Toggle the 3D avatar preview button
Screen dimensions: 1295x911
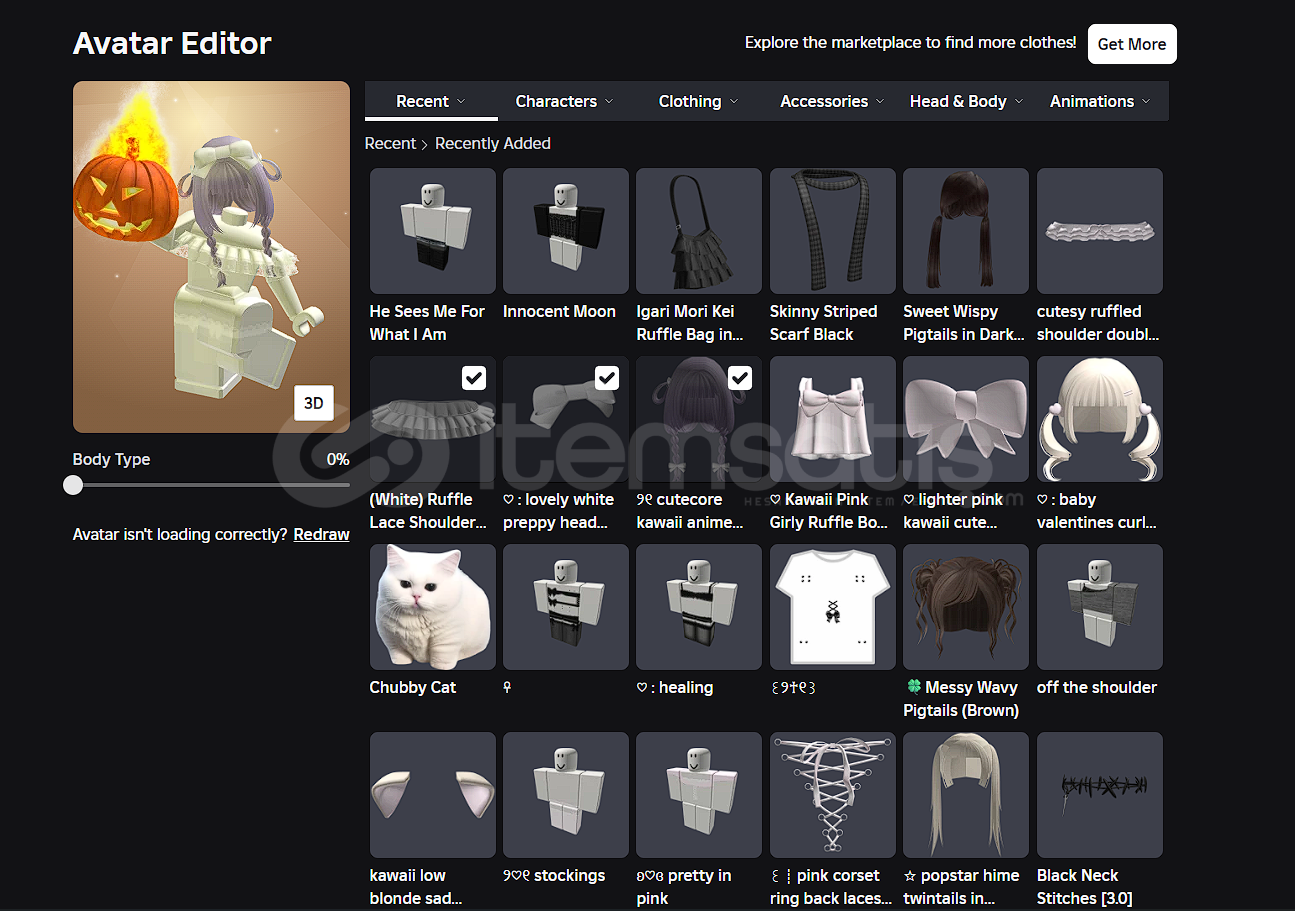[x=313, y=403]
